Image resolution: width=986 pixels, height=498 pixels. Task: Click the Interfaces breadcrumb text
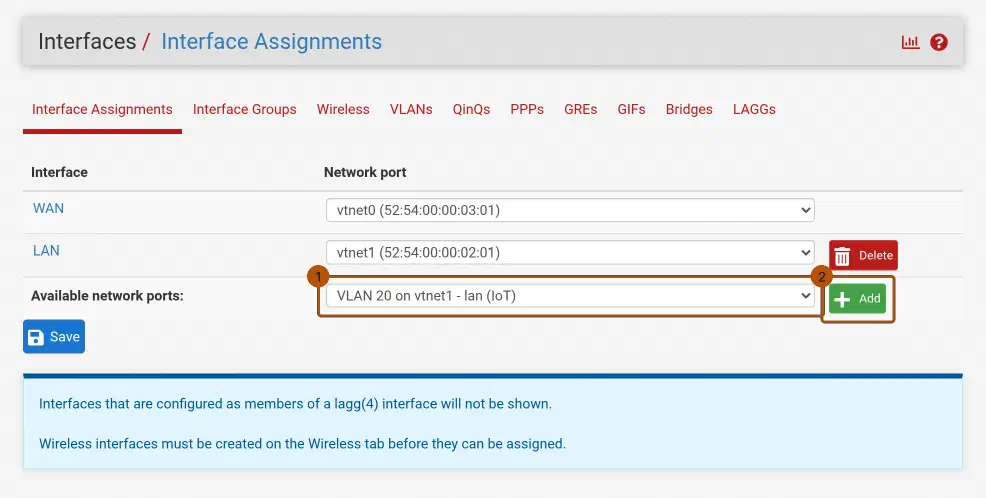(87, 42)
